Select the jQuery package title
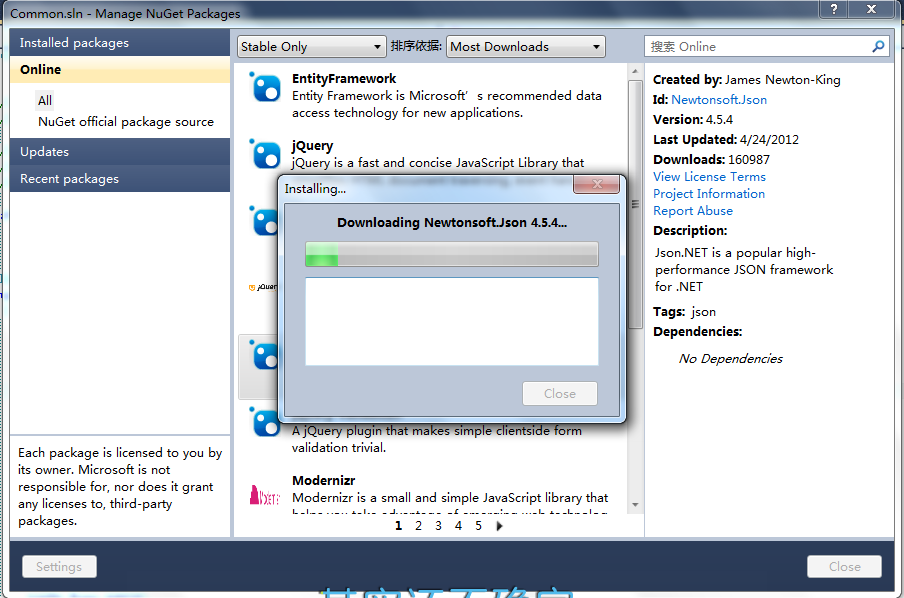This screenshot has width=904, height=598. click(x=312, y=146)
